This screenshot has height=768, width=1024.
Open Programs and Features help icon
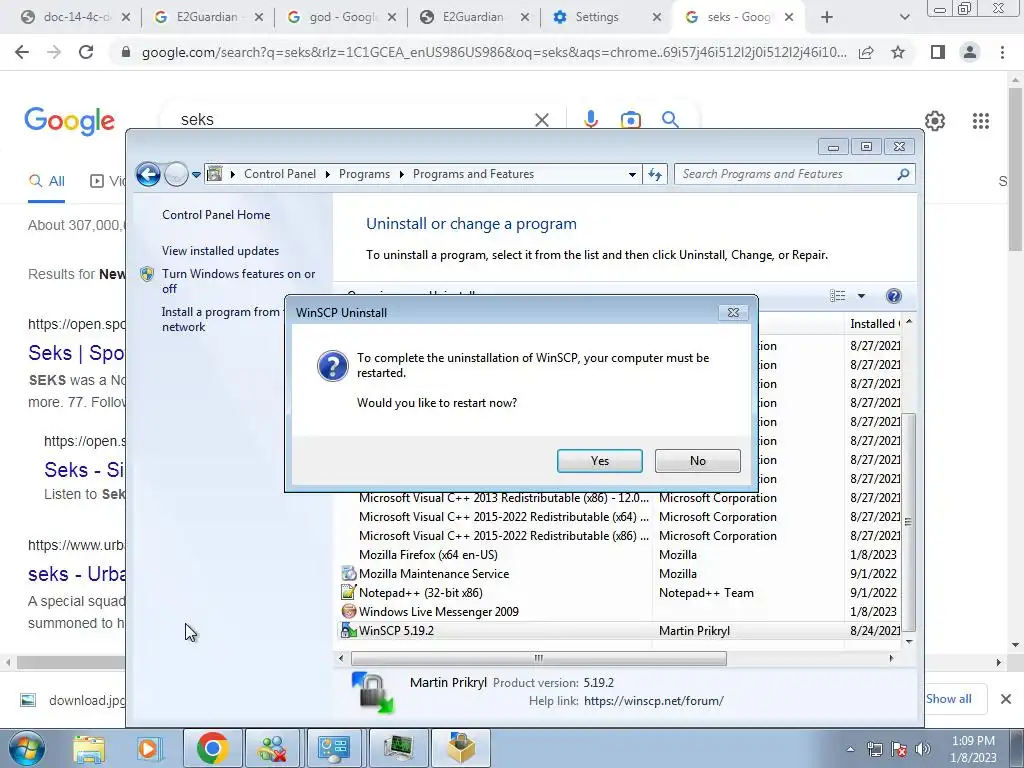click(x=893, y=296)
